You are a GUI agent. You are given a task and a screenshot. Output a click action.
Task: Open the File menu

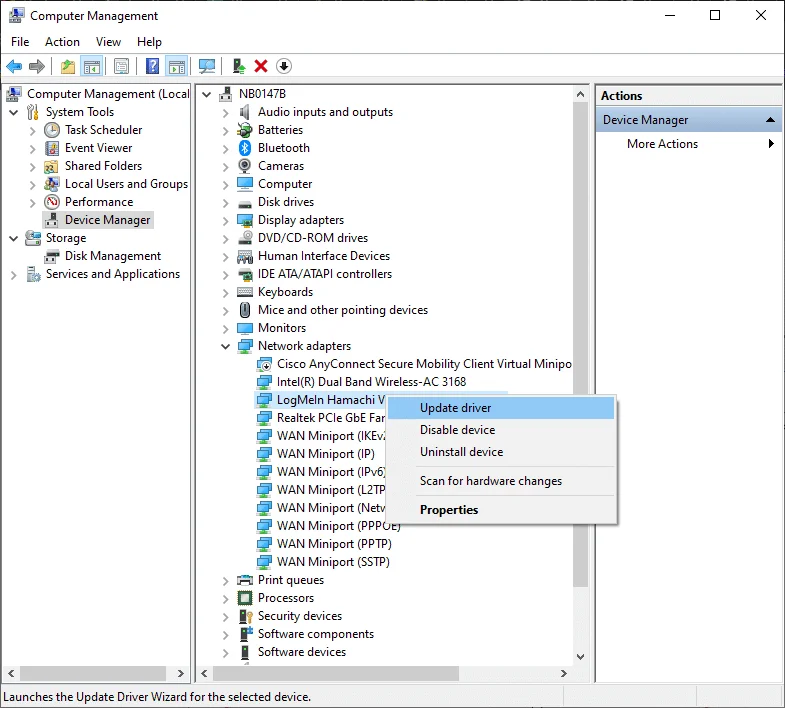tap(20, 42)
